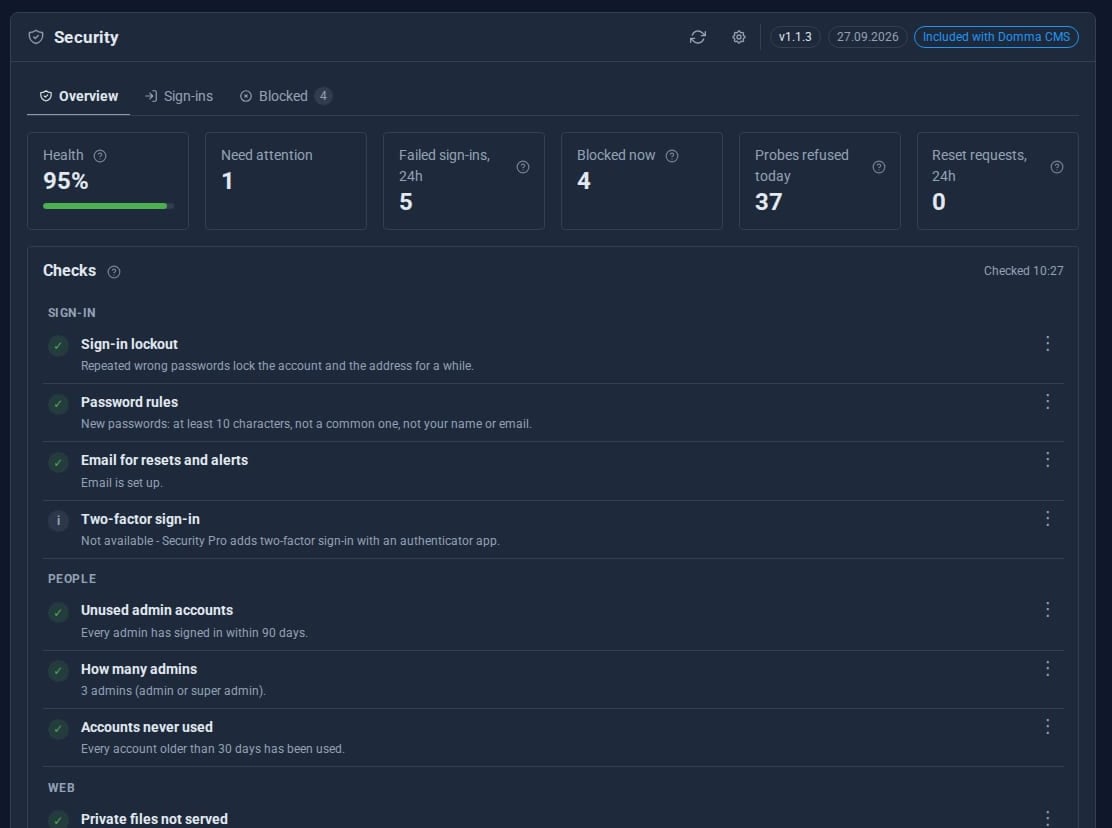
Task: Click the PEOPLE section heading
Action: point(72,578)
